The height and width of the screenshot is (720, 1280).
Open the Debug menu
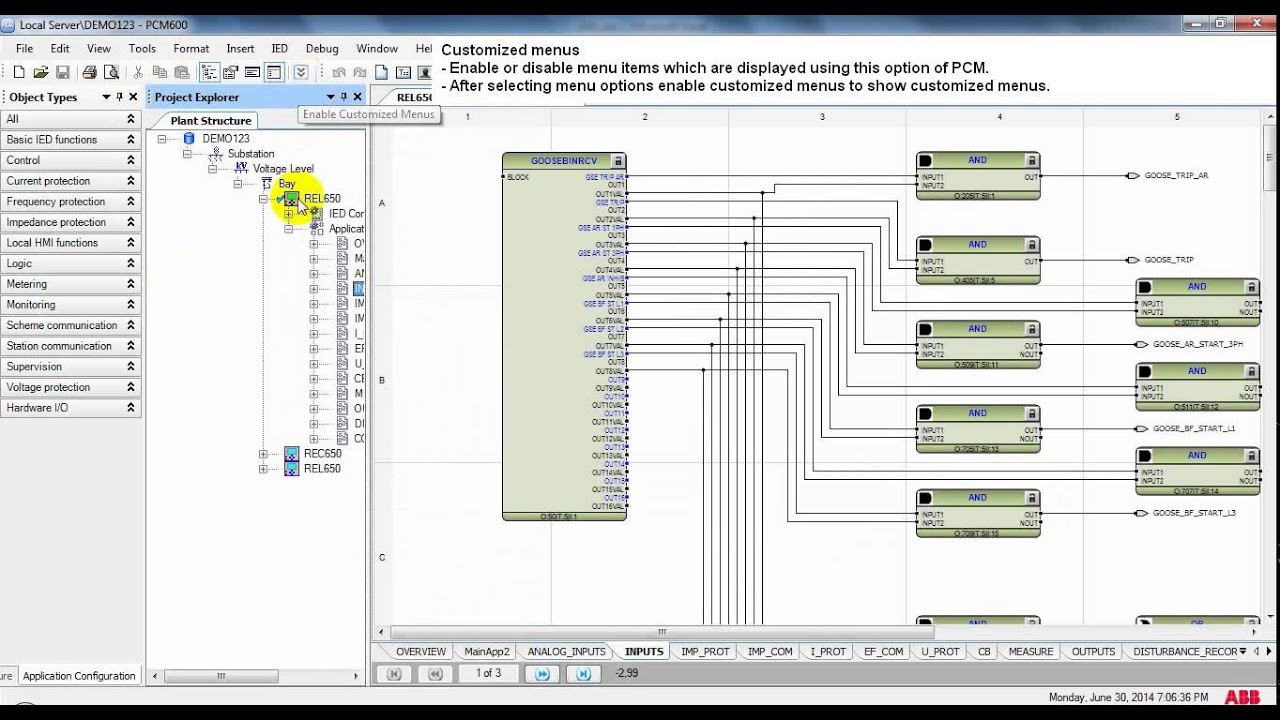pyautogui.click(x=322, y=48)
